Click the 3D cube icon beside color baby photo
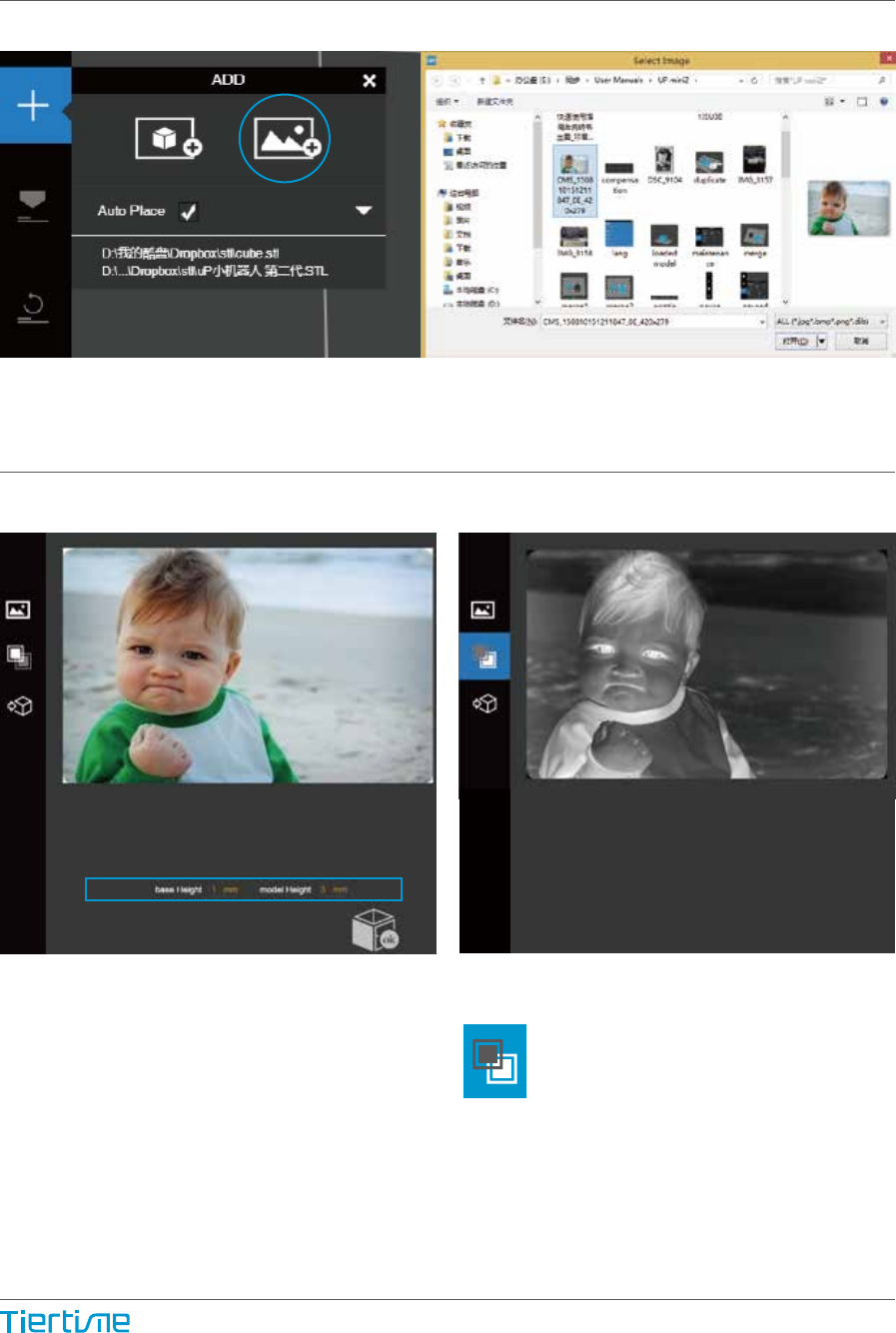Image resolution: width=896 pixels, height=1333 pixels. [19, 705]
